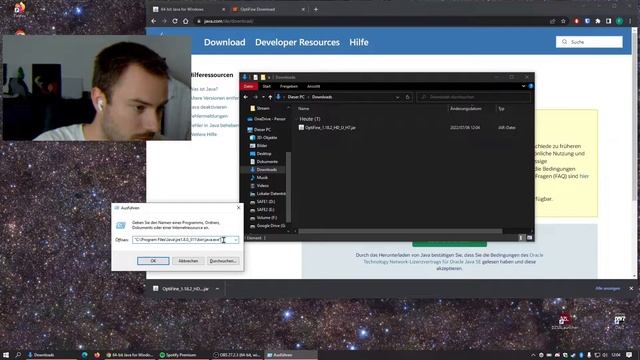Open Chrome home page button
Viewport: 640px width, 360px height.
pyautogui.click(x=185, y=21)
